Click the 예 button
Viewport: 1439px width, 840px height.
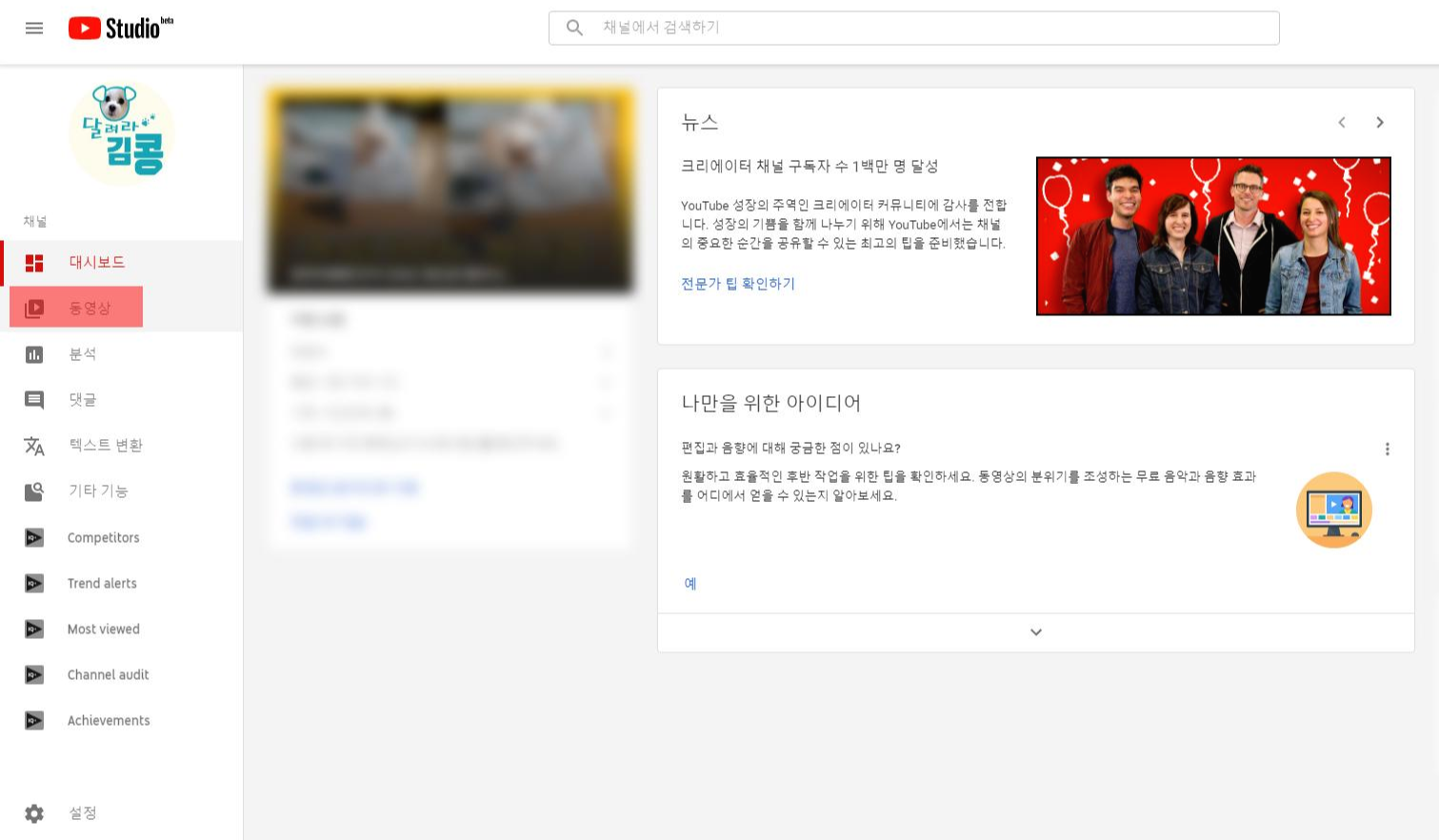[x=690, y=583]
